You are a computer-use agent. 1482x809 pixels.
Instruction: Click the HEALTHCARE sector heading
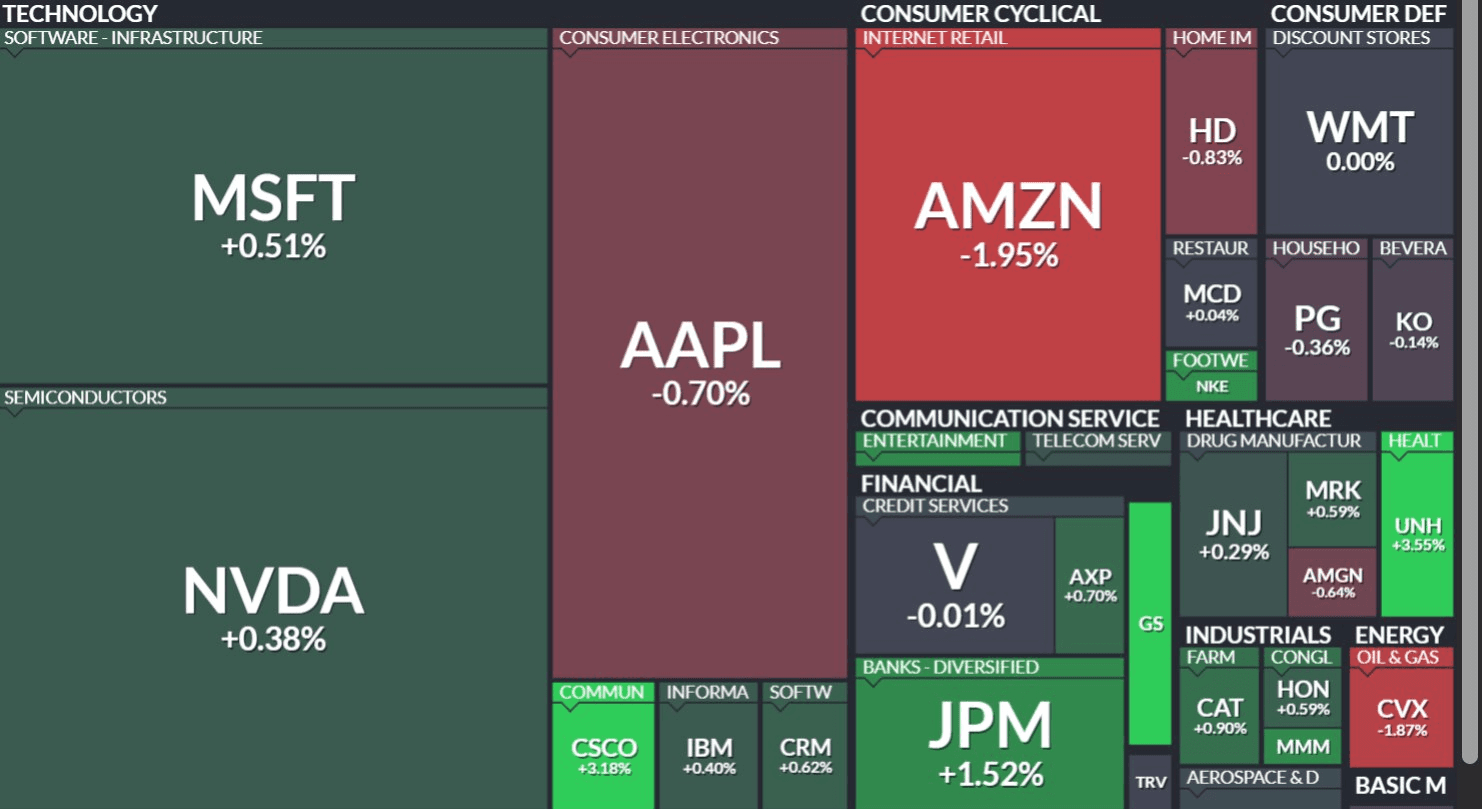tap(1258, 418)
